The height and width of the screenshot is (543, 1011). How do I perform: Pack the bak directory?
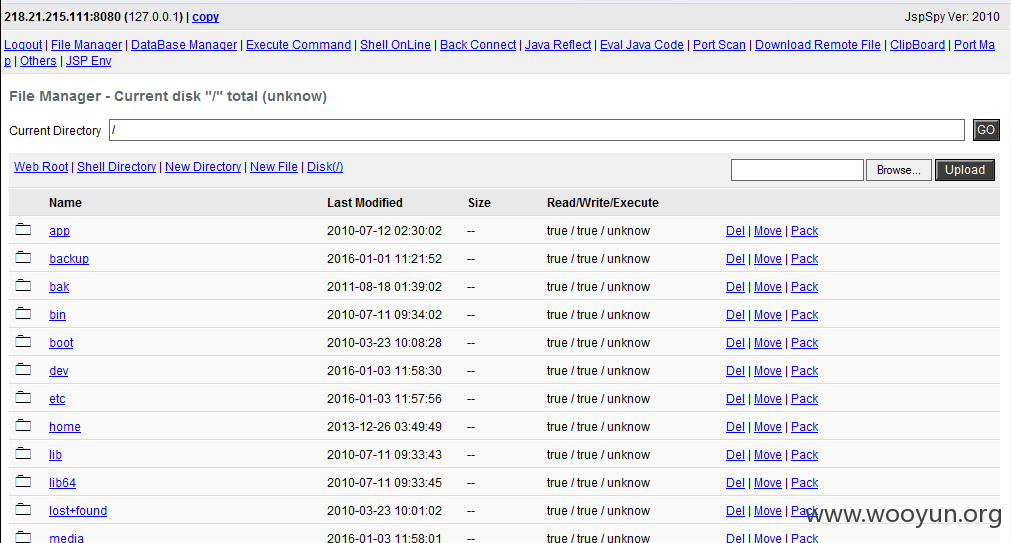click(805, 286)
